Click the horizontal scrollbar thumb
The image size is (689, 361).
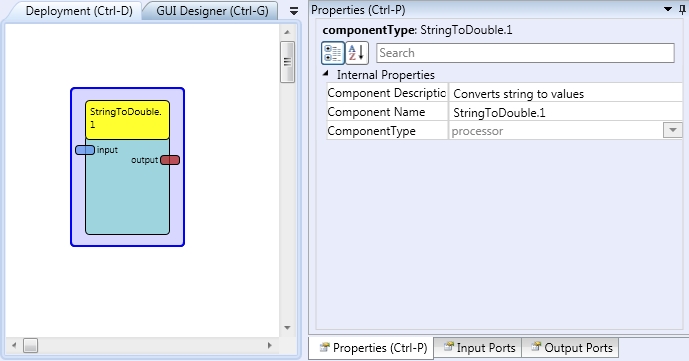click(31, 346)
